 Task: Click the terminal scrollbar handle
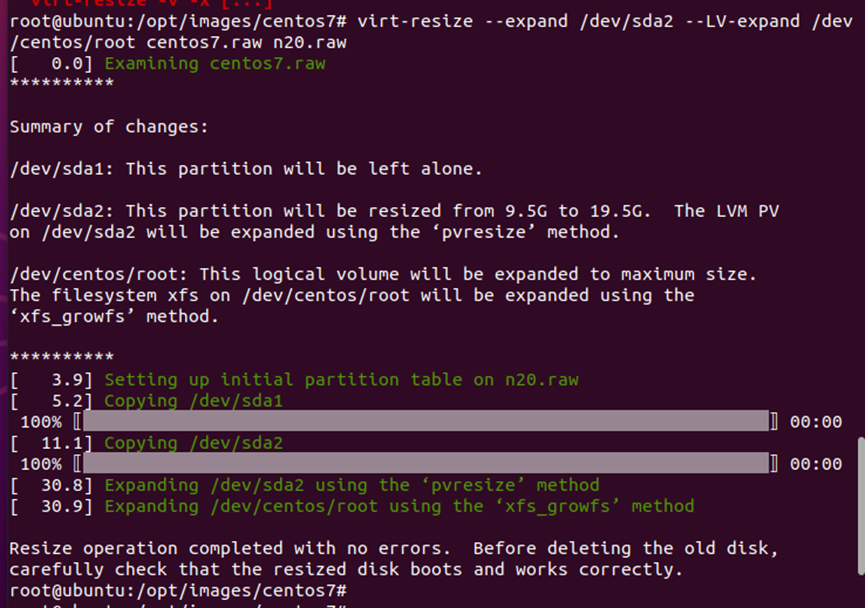(861, 506)
